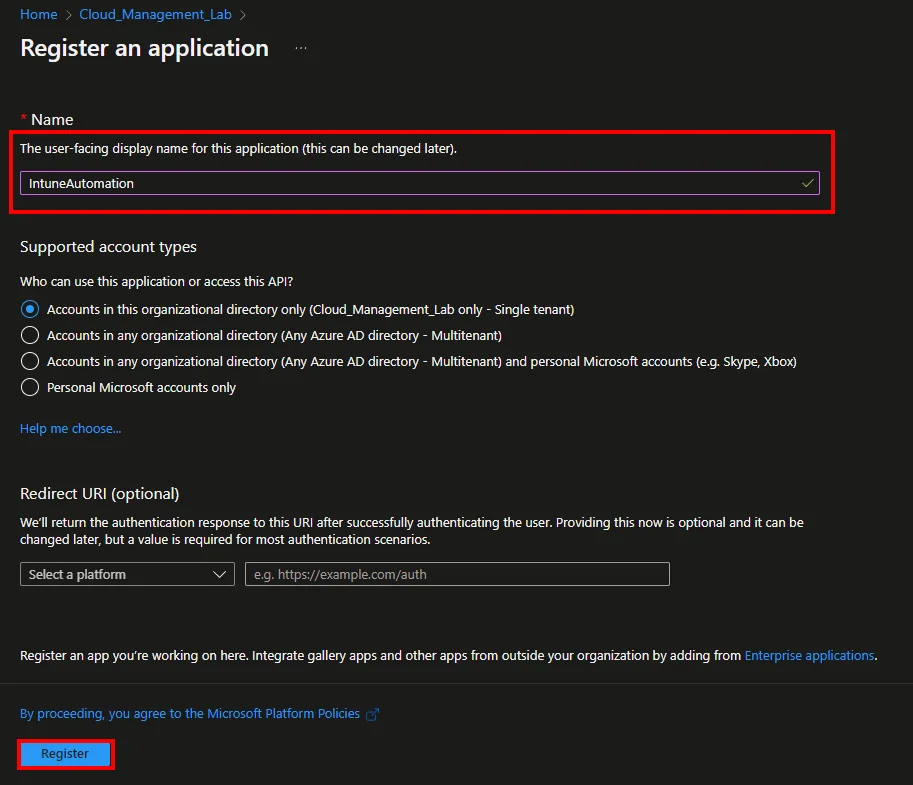
Task: Click the Name input field containing IntuneAutomation
Action: 420,183
